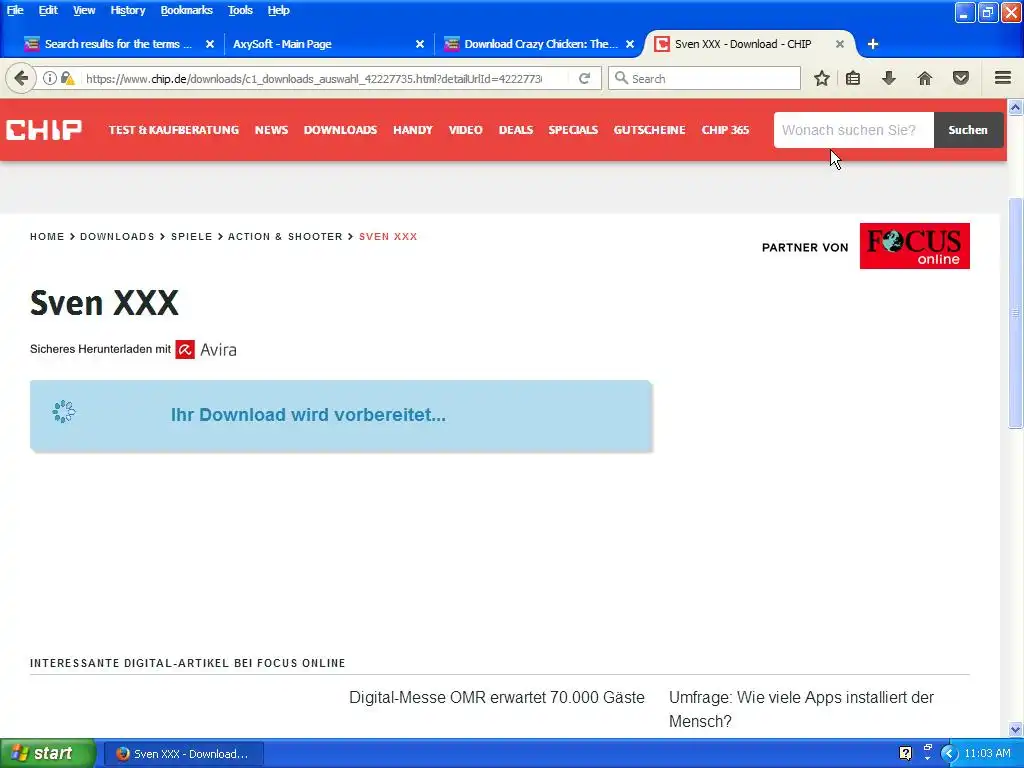Open DOWNLOADS in CHIP navigation
Image resolution: width=1024 pixels, height=768 pixels.
pos(340,130)
